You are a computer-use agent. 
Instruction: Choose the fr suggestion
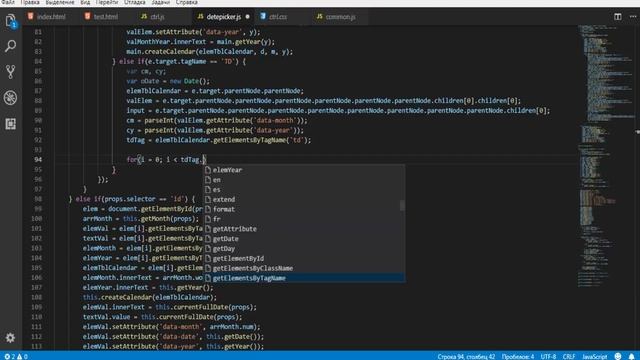coord(304,219)
